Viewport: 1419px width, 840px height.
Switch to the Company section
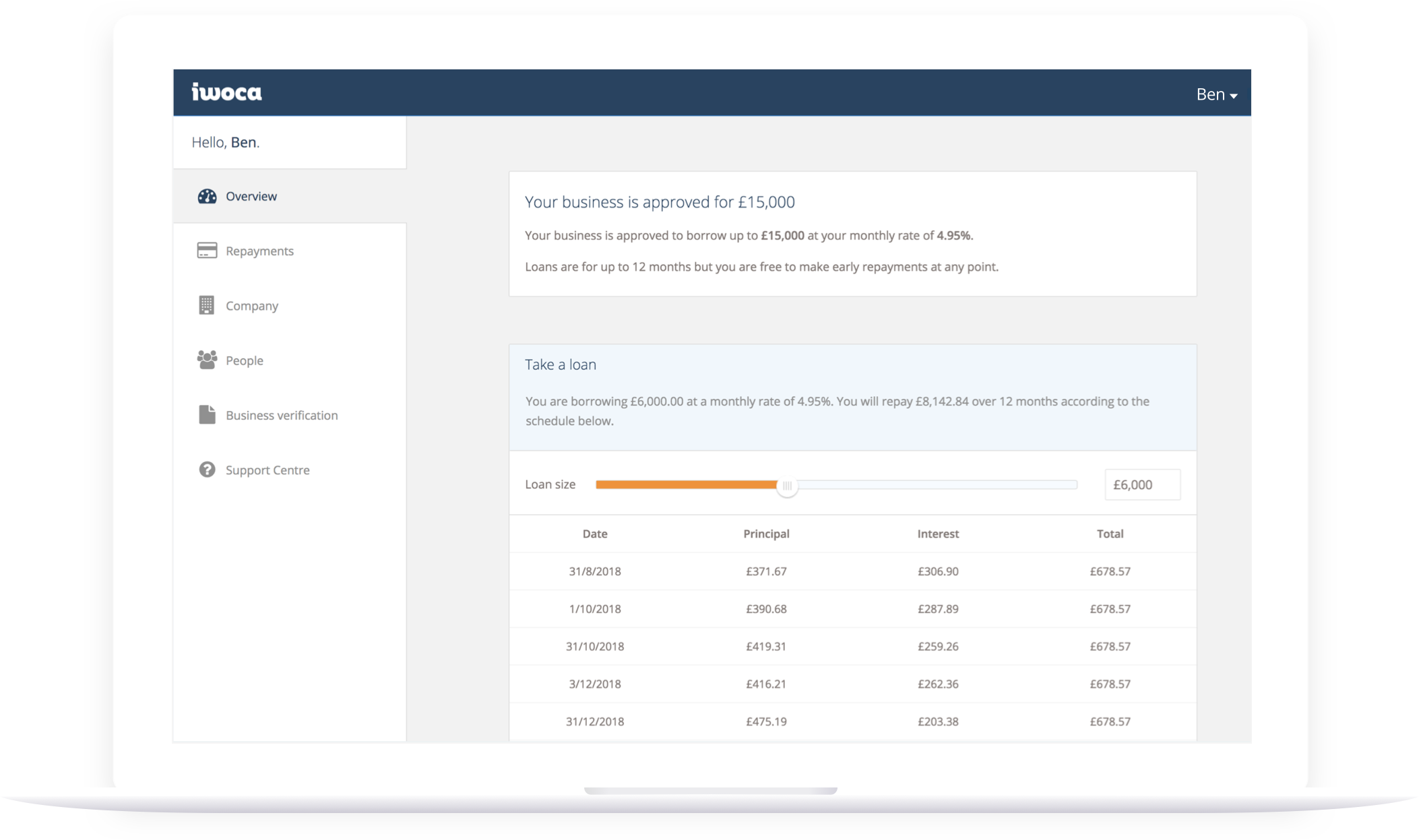[x=251, y=305]
